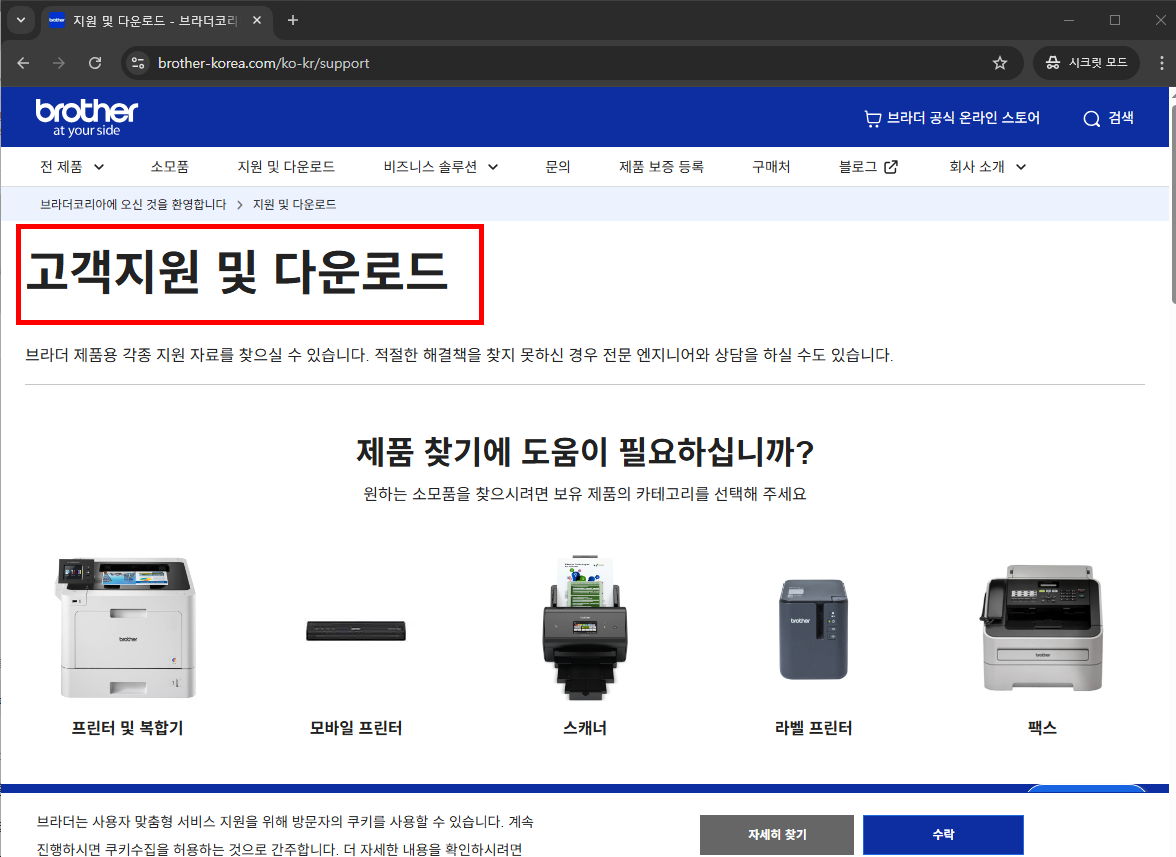The image size is (1176, 857).
Task: Select the 지원 및 다운로드 menu item
Action: pyautogui.click(x=287, y=167)
